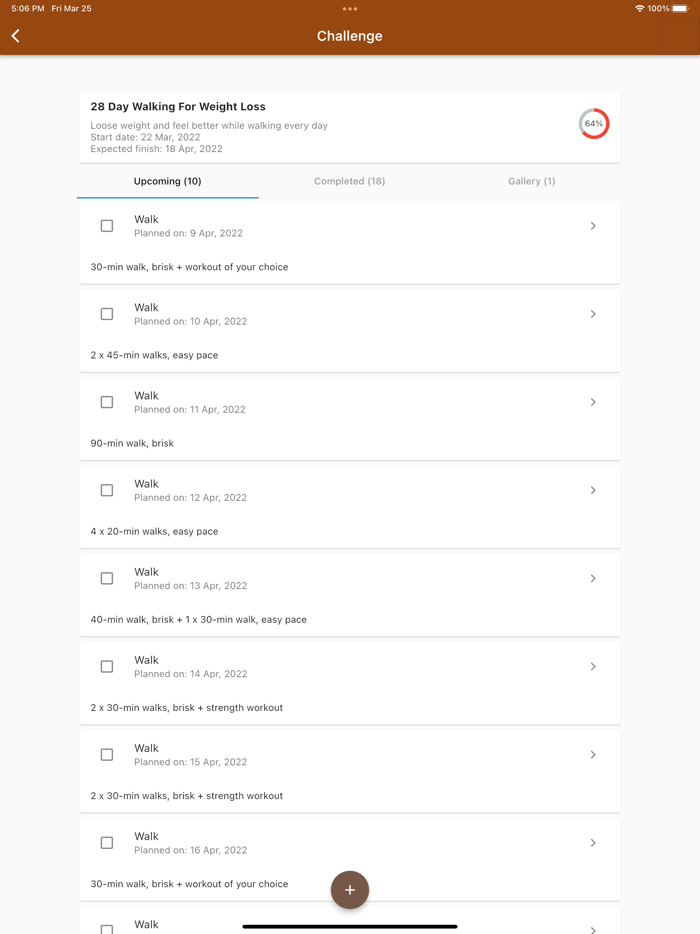Image resolution: width=700 pixels, height=934 pixels.
Task: Open the Gallery (1) tab
Action: click(x=531, y=181)
